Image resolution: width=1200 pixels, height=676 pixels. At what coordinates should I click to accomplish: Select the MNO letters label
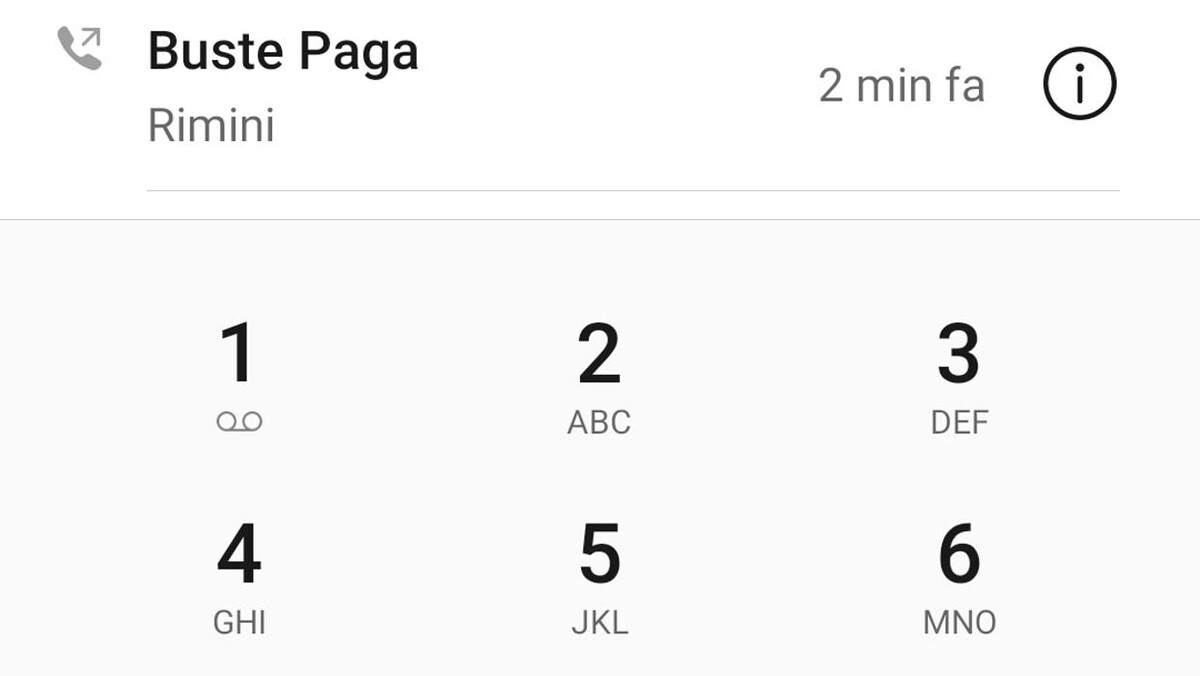(959, 623)
